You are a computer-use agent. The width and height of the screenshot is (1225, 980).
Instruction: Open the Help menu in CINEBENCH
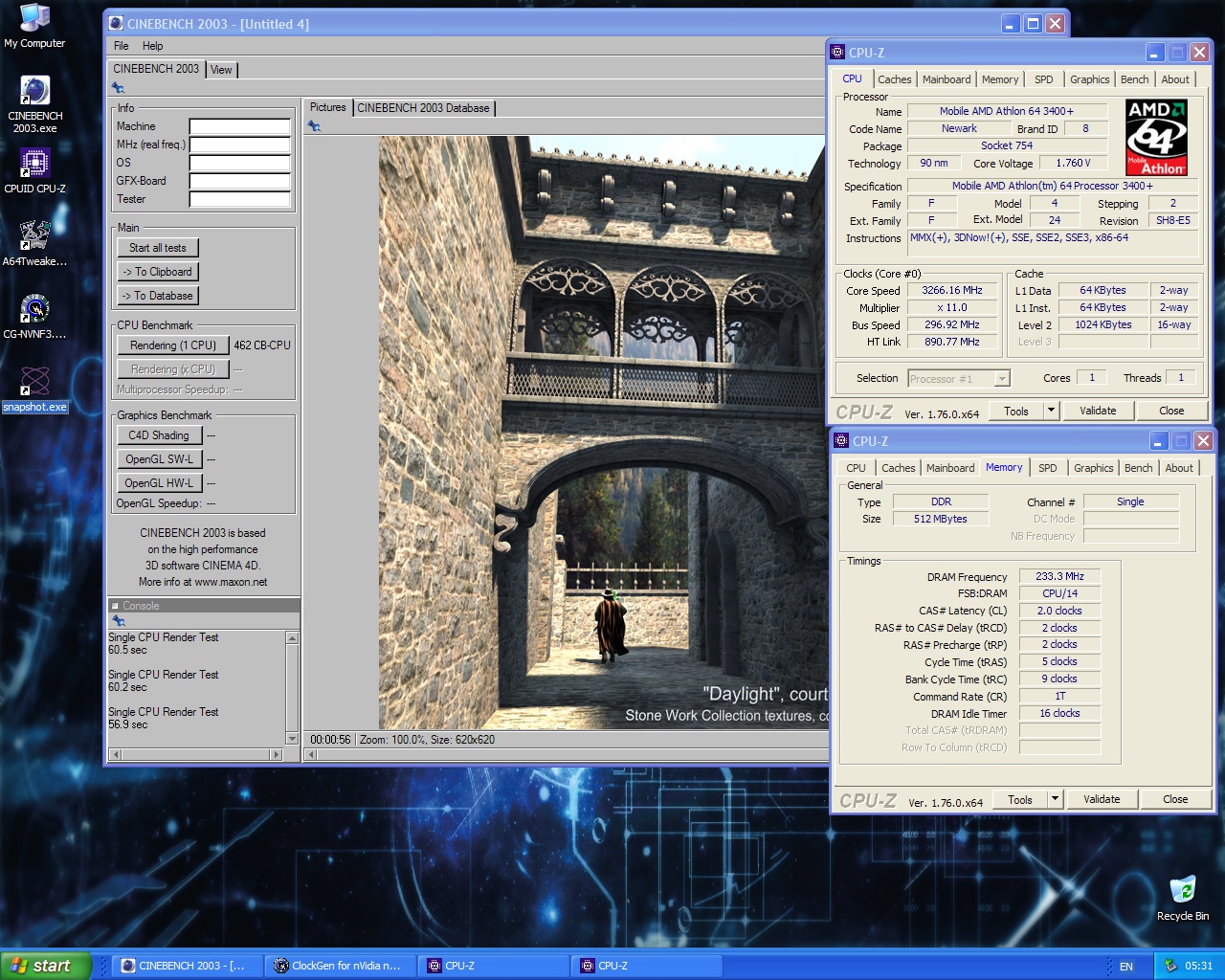[x=153, y=46]
